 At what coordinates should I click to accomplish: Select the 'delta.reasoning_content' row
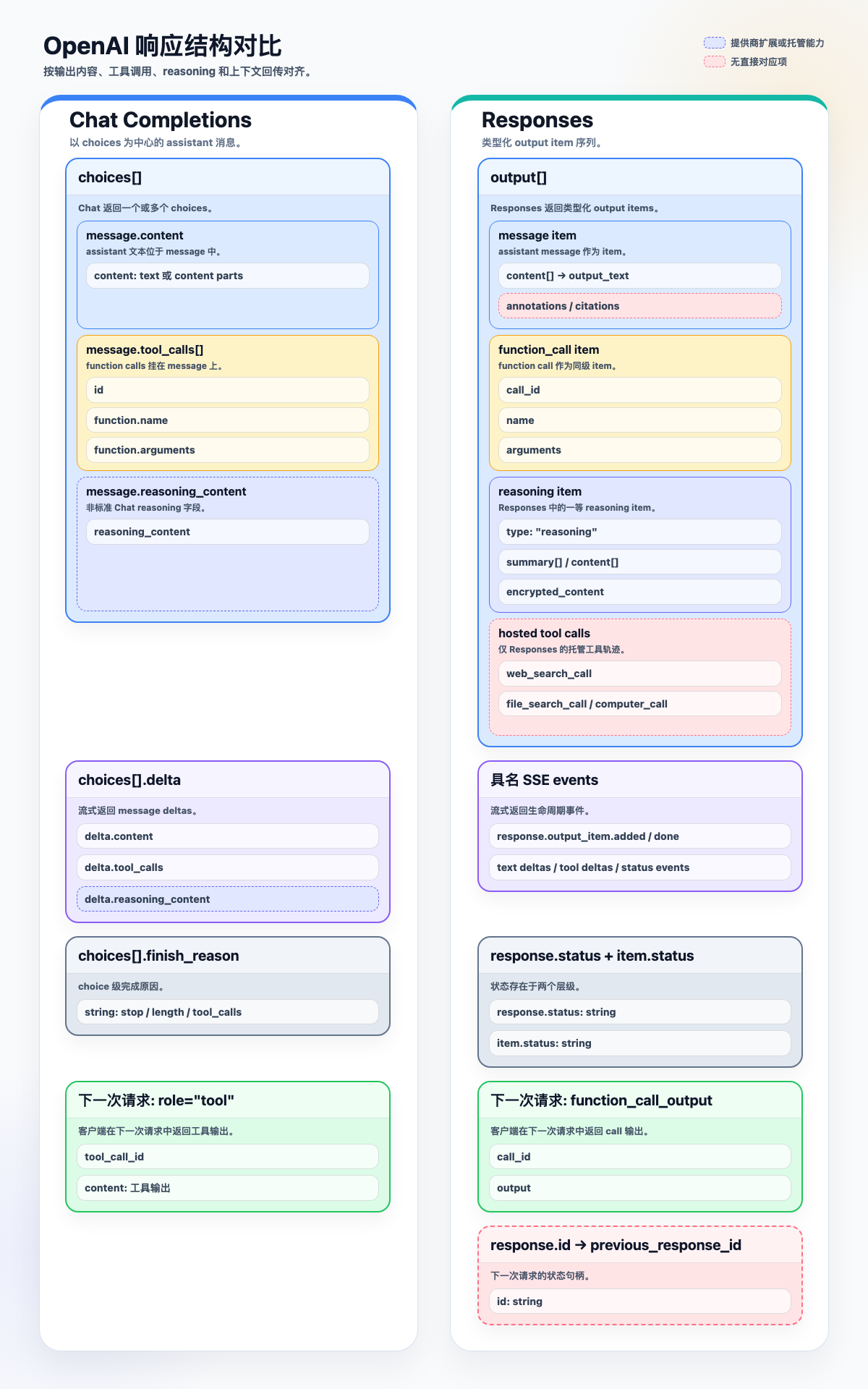tap(228, 899)
